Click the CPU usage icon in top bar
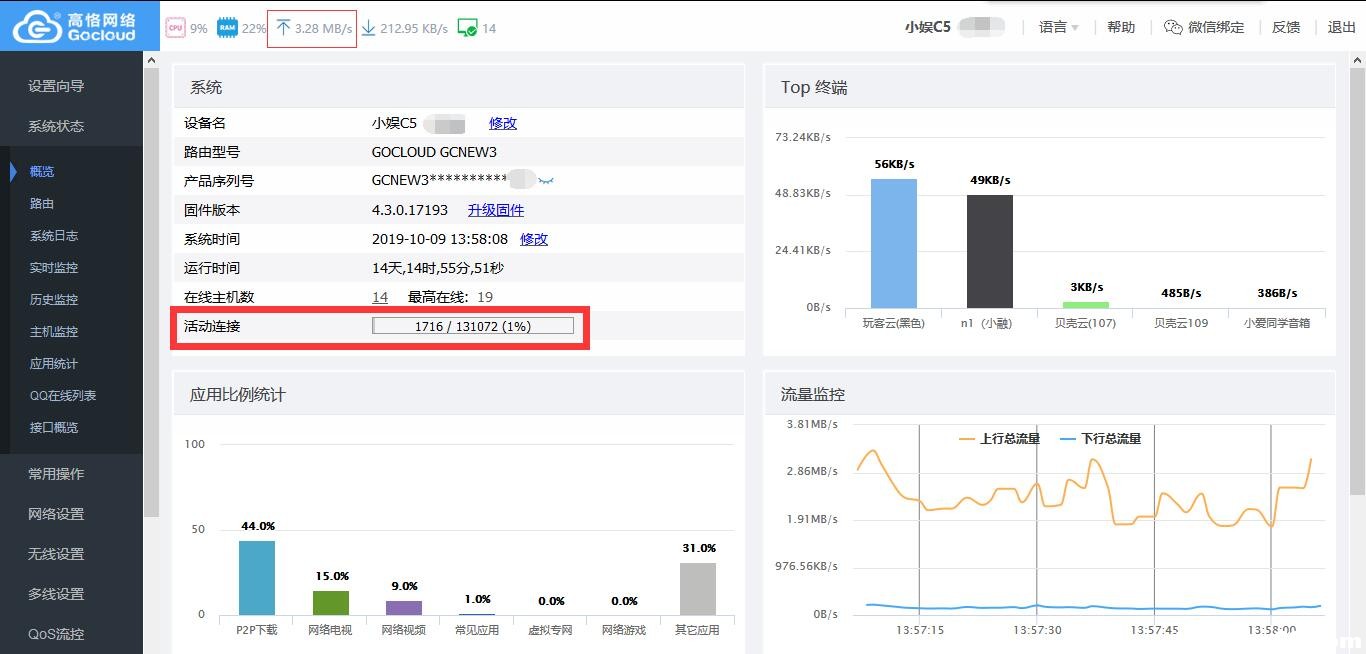Image resolution: width=1366 pixels, height=654 pixels. (176, 27)
